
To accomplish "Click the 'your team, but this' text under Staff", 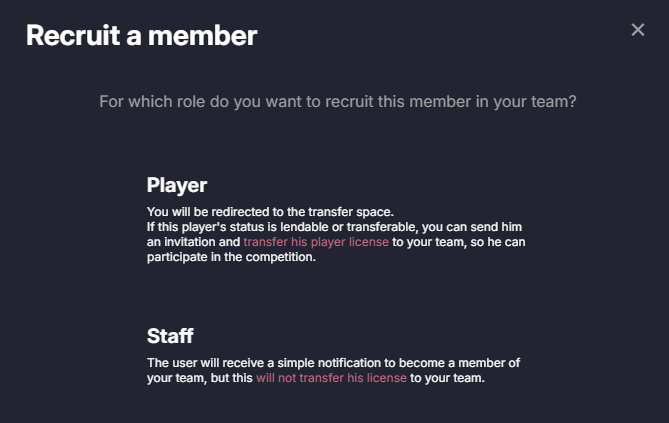I will click(200, 378).
